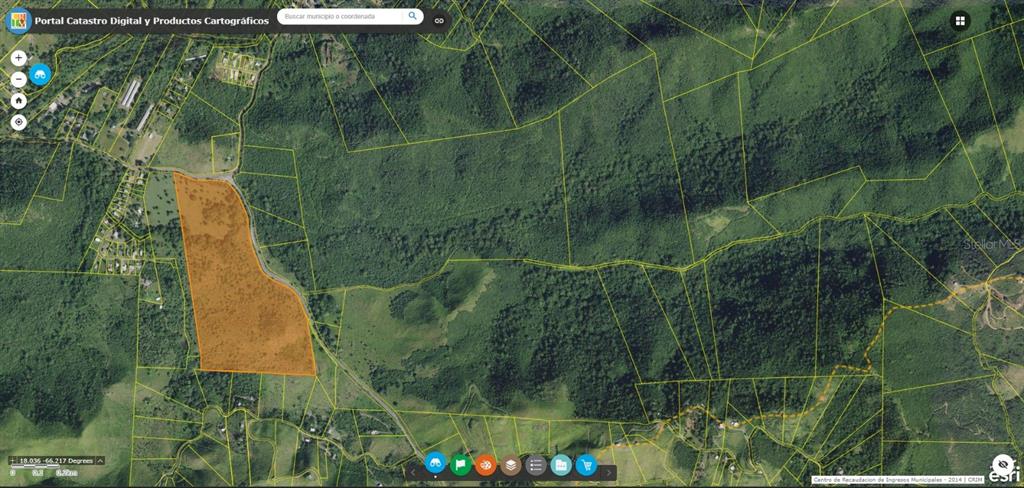Click the link chain icon next to search
Screen dimensions: 1024x488
pyautogui.click(x=438, y=19)
